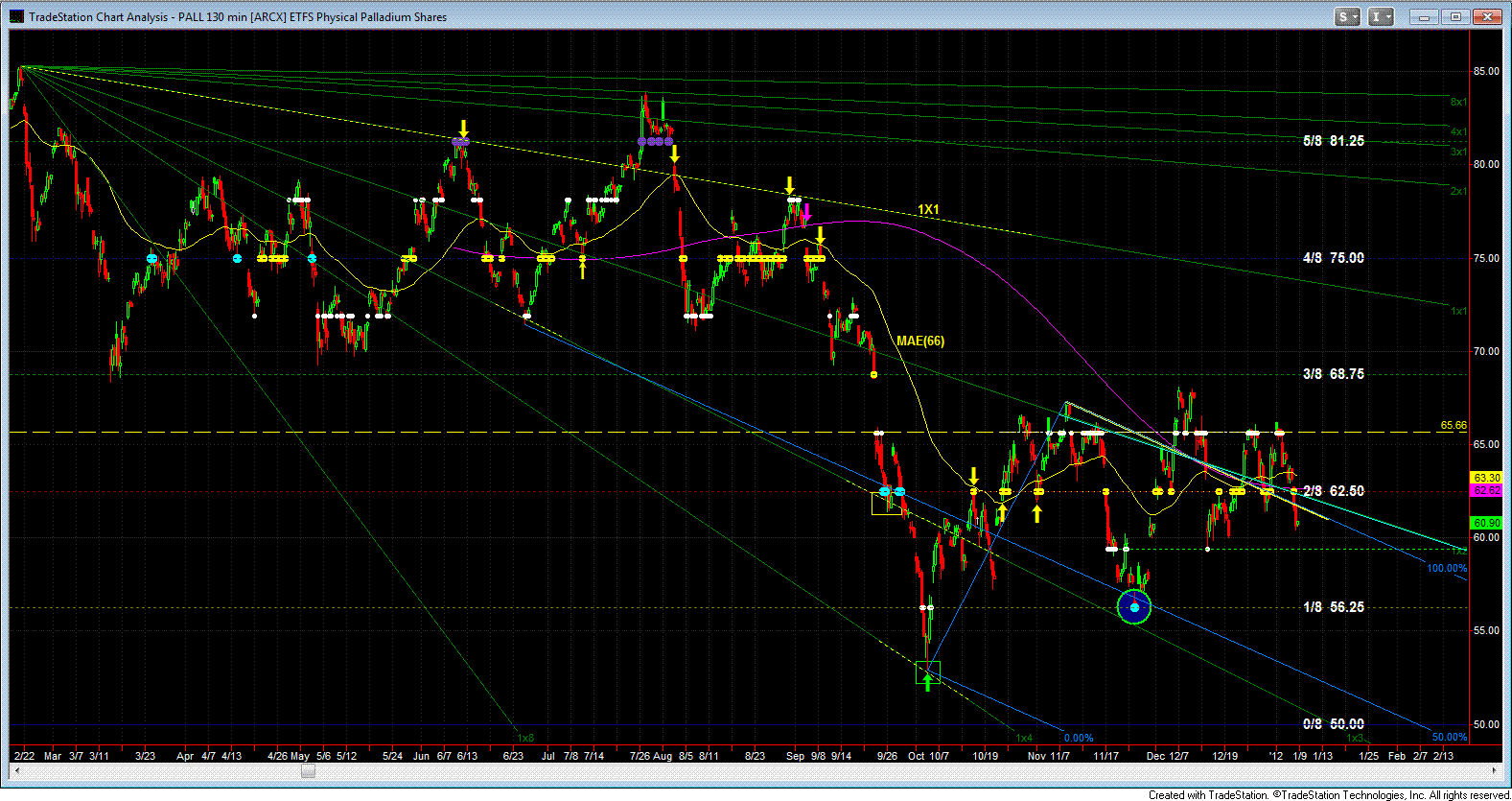Click the horizontal scrollbar right arrow
Screen dimensions: 1512x801
(x=1496, y=770)
